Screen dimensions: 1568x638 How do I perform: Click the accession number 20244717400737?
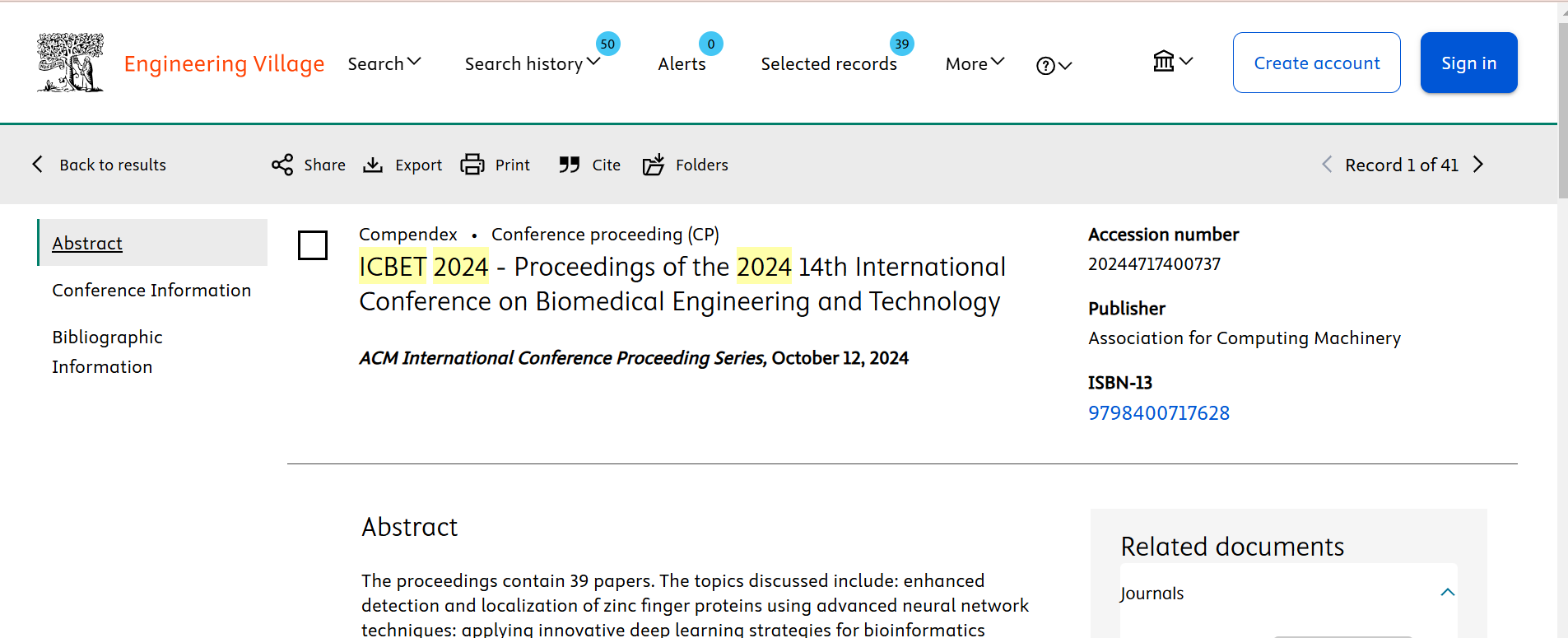click(x=1154, y=264)
